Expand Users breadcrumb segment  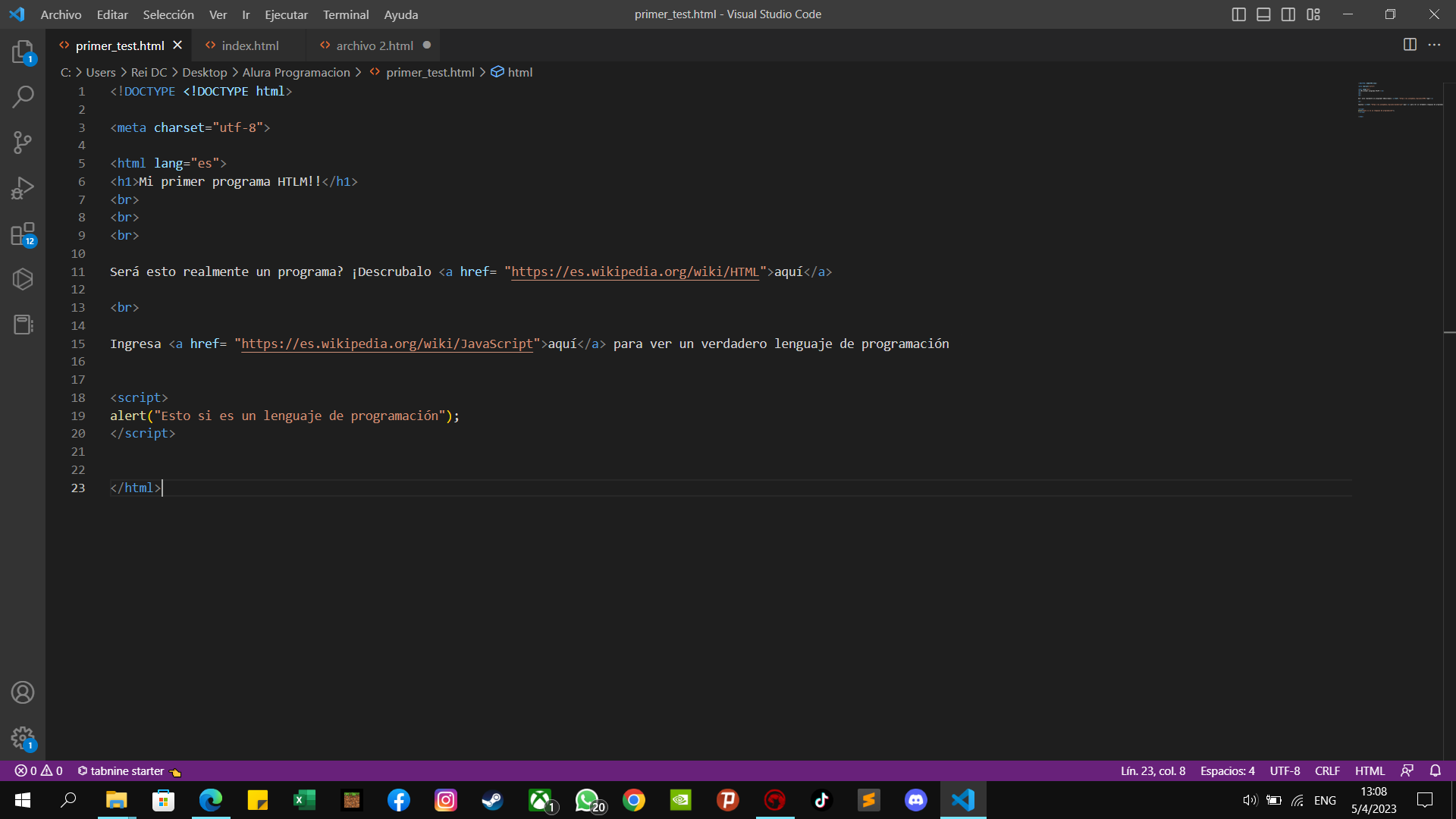tap(101, 72)
